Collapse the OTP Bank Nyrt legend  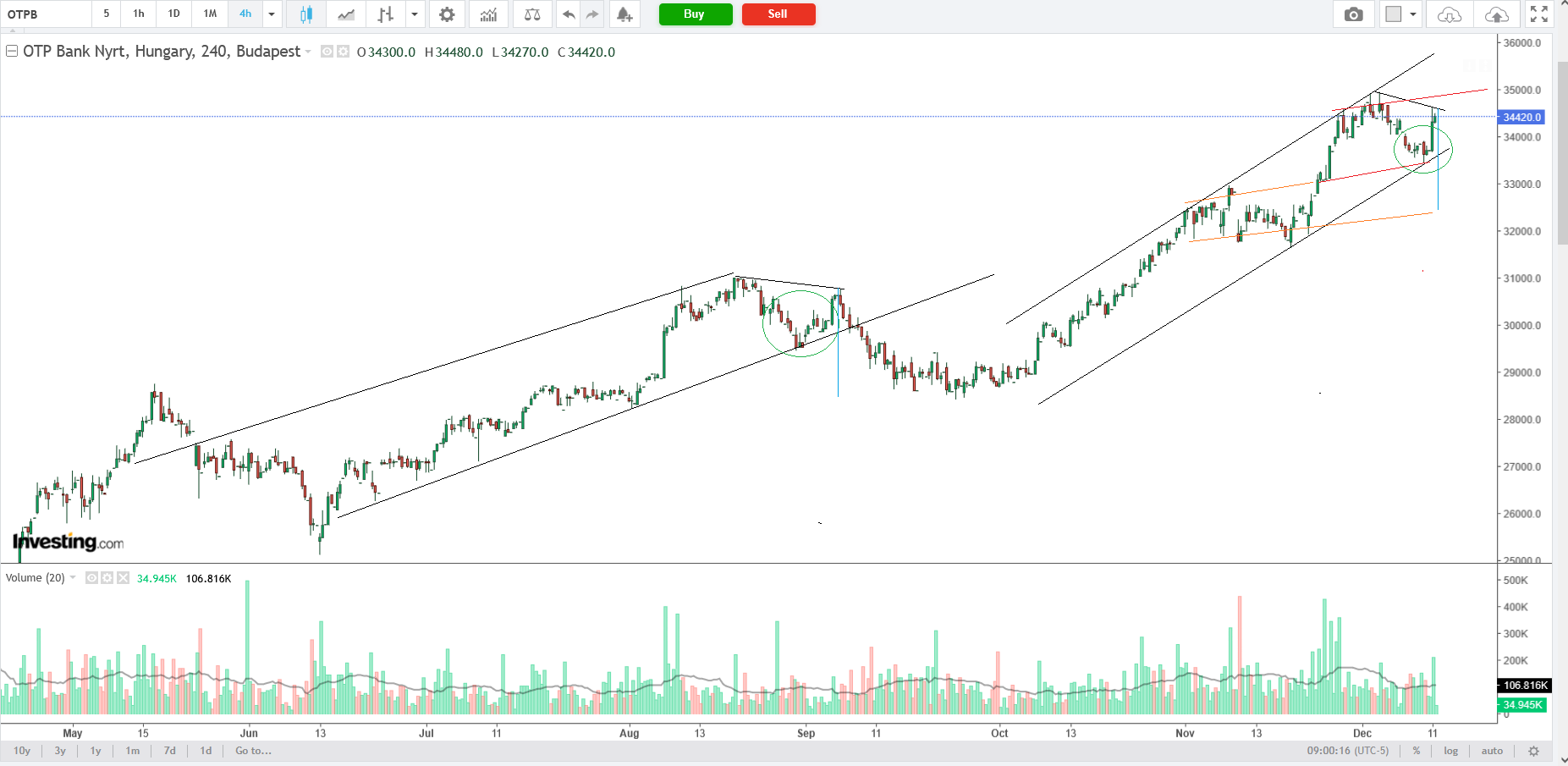[x=12, y=52]
